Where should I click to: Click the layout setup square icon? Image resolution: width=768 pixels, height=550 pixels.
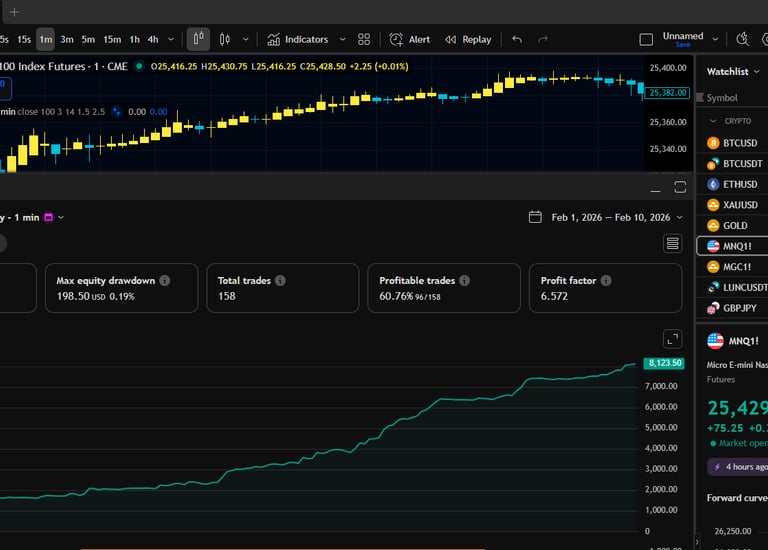coord(646,39)
